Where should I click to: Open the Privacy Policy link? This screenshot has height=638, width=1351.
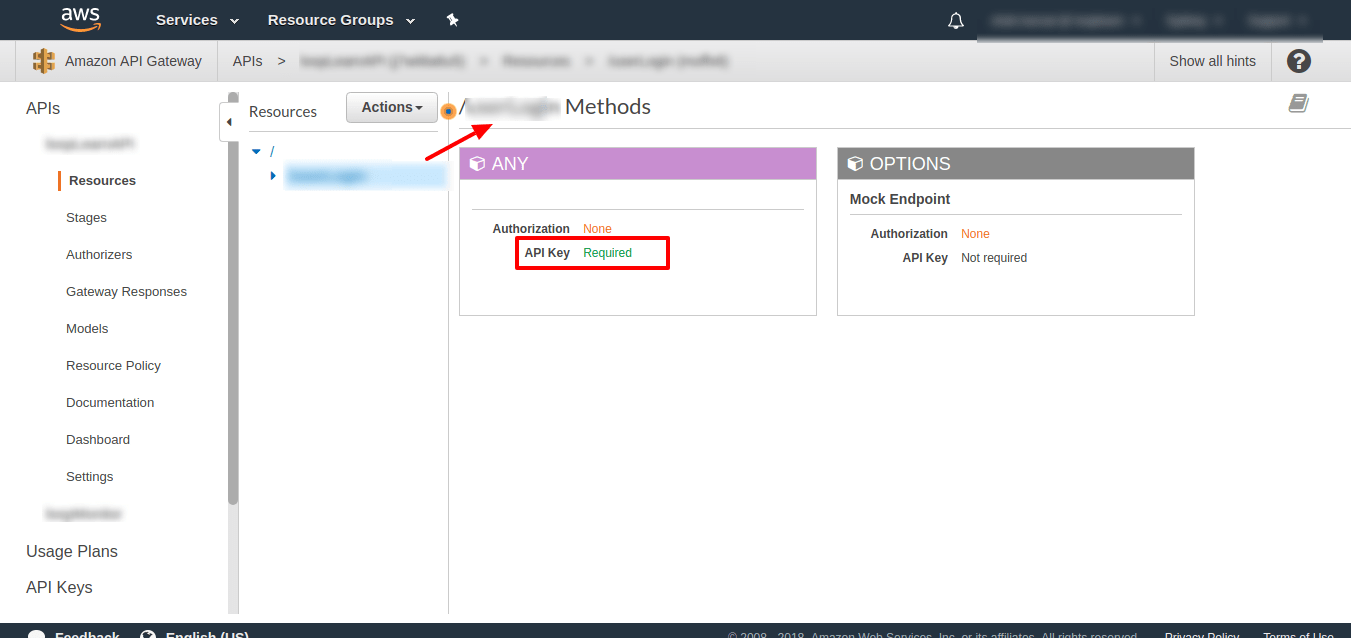[x=1201, y=634]
